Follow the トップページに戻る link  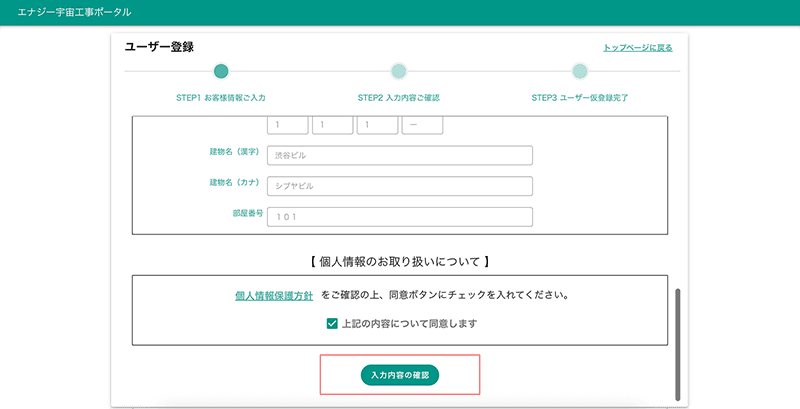[637, 48]
